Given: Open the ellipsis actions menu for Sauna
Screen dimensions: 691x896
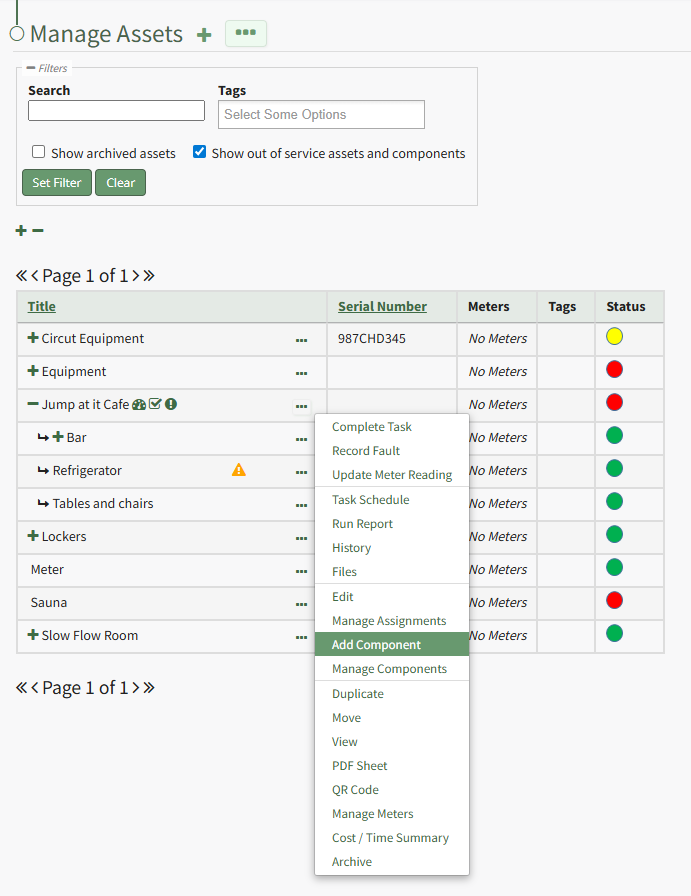Looking at the screenshot, I should pos(301,604).
